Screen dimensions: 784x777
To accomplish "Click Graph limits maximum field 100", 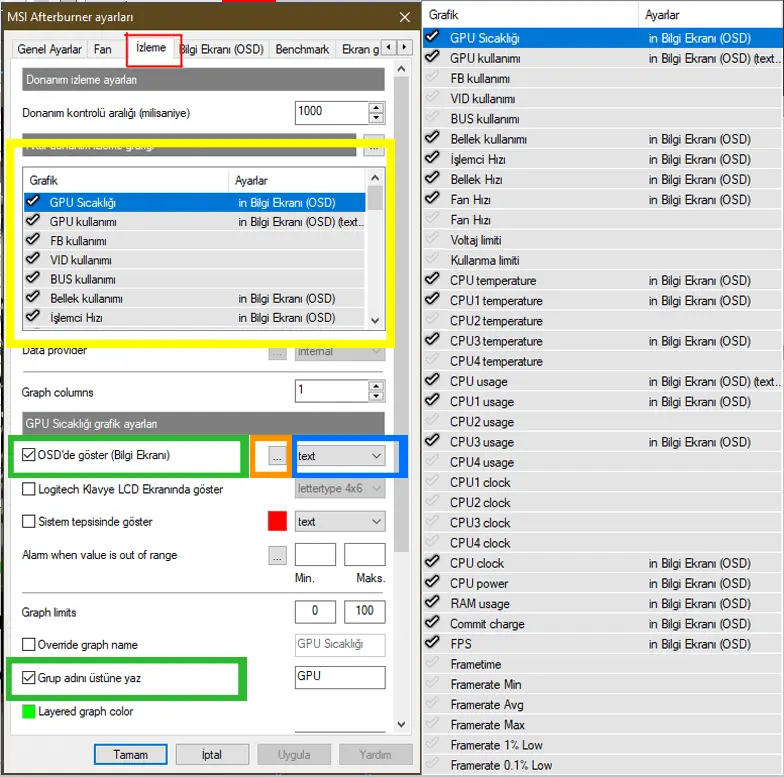I will click(x=364, y=612).
